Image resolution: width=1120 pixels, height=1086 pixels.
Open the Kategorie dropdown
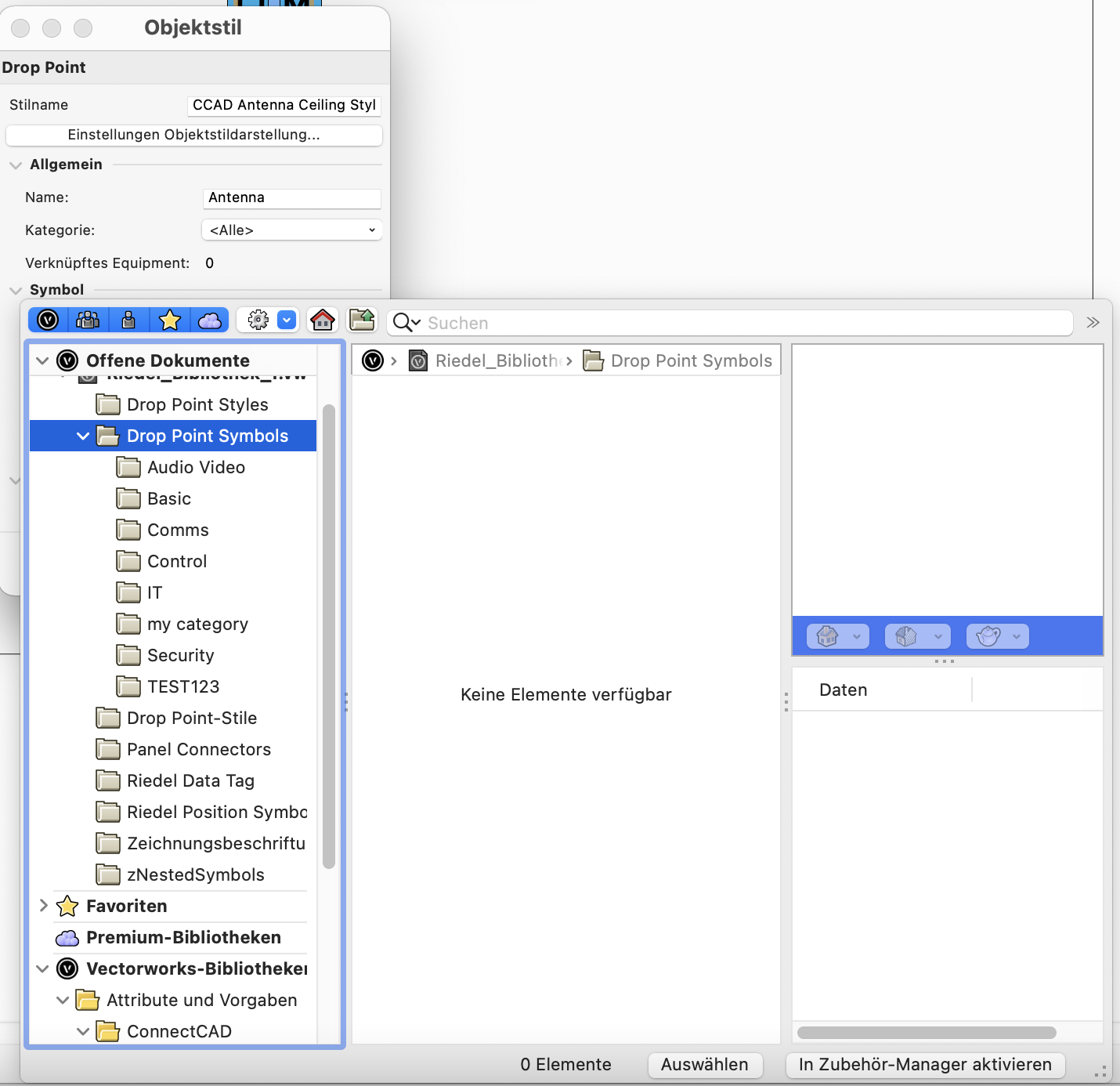tap(291, 230)
